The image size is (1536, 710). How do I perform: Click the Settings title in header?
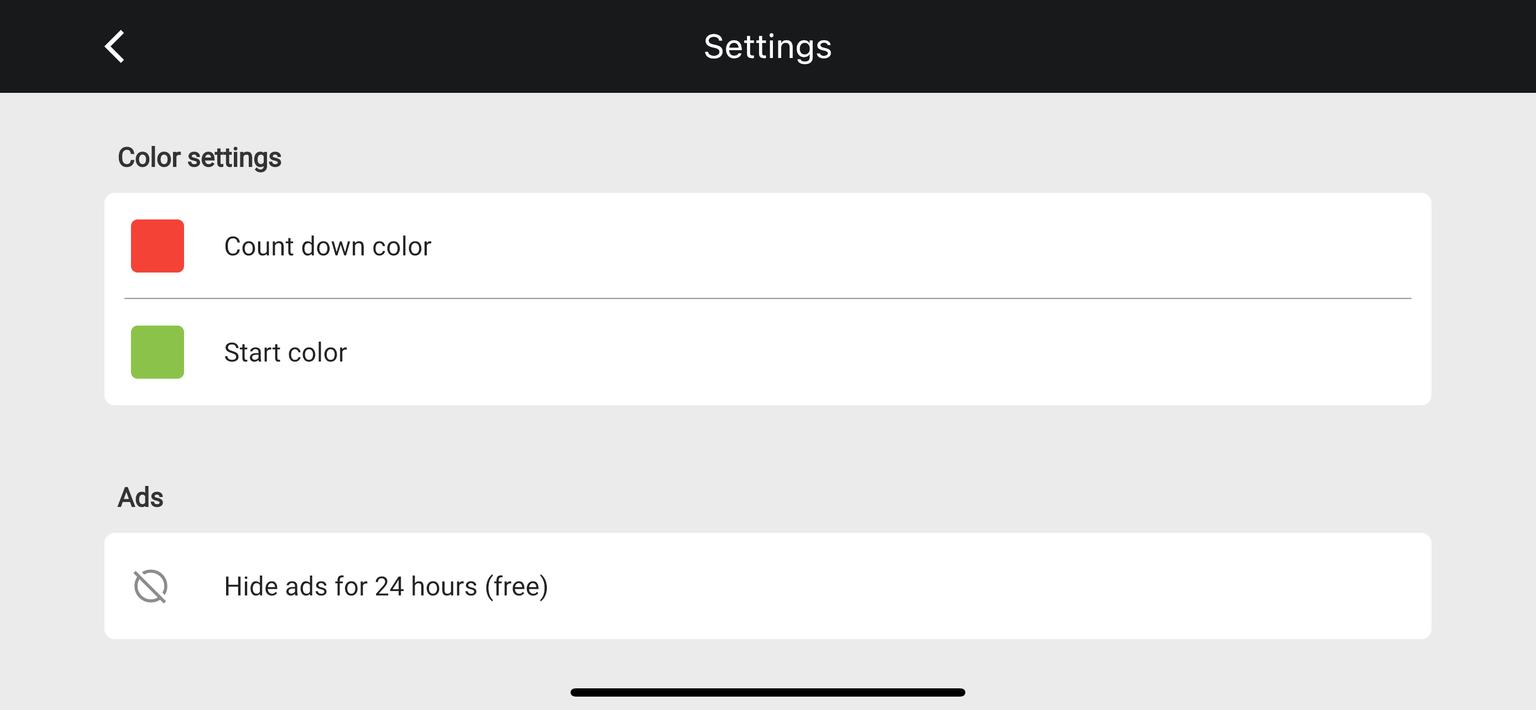pyautogui.click(x=768, y=46)
